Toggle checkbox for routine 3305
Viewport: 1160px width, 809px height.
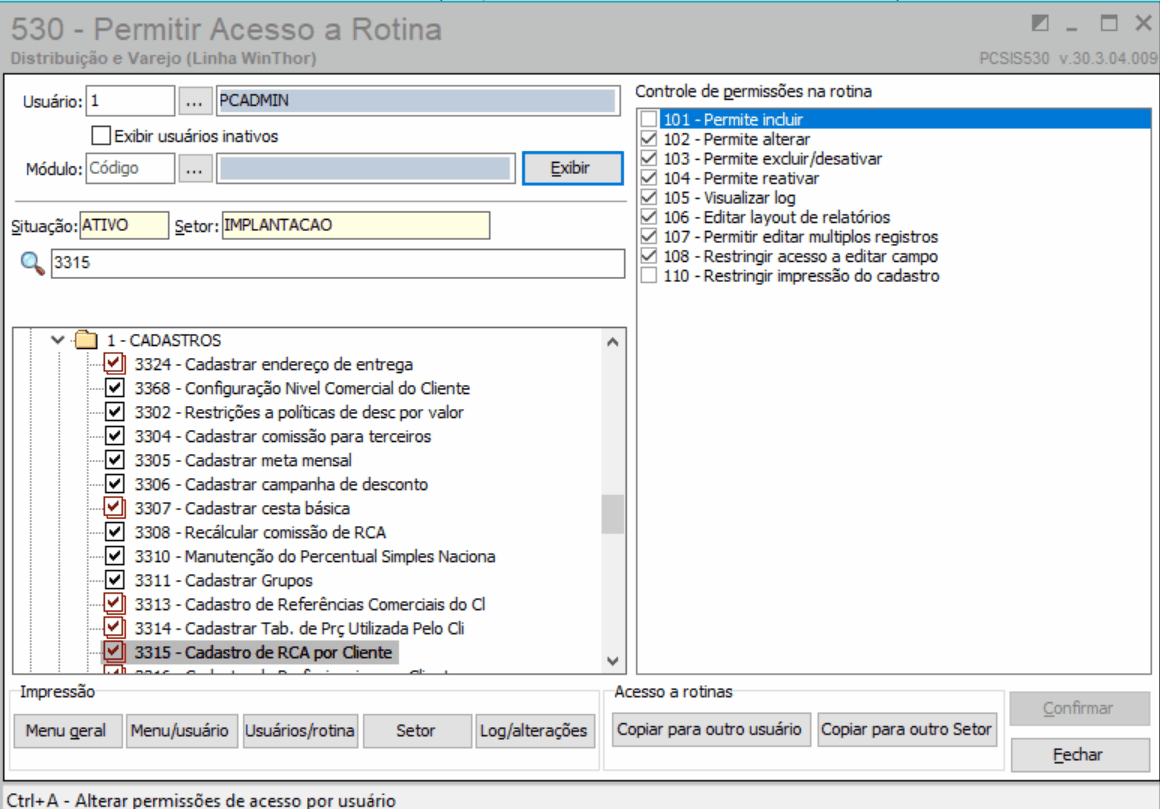point(114,460)
